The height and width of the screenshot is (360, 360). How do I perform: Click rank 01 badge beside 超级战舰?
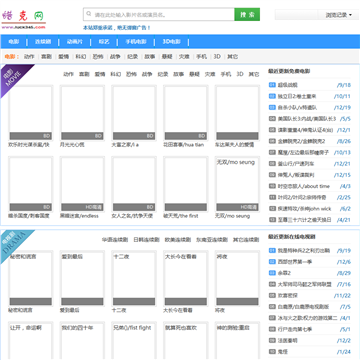272,85
